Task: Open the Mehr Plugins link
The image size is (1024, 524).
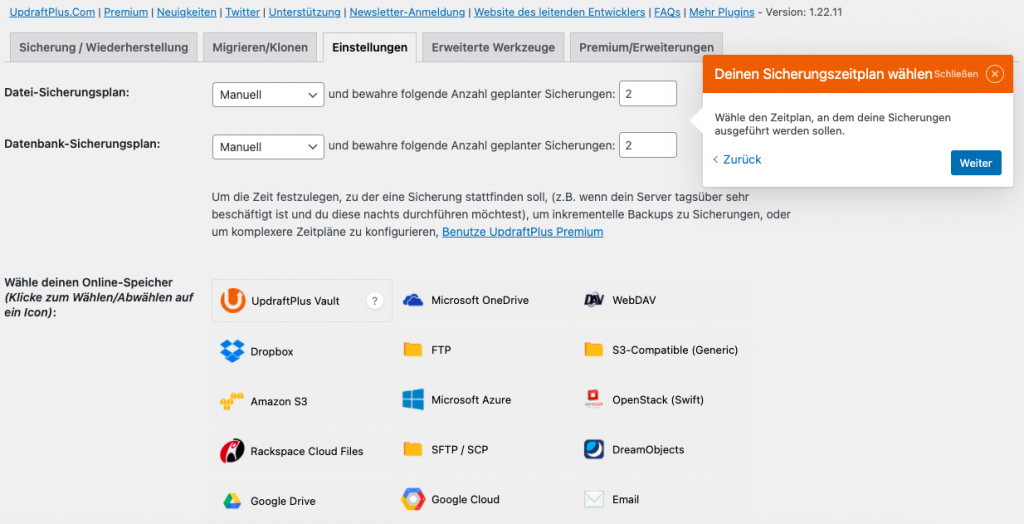Action: click(722, 12)
